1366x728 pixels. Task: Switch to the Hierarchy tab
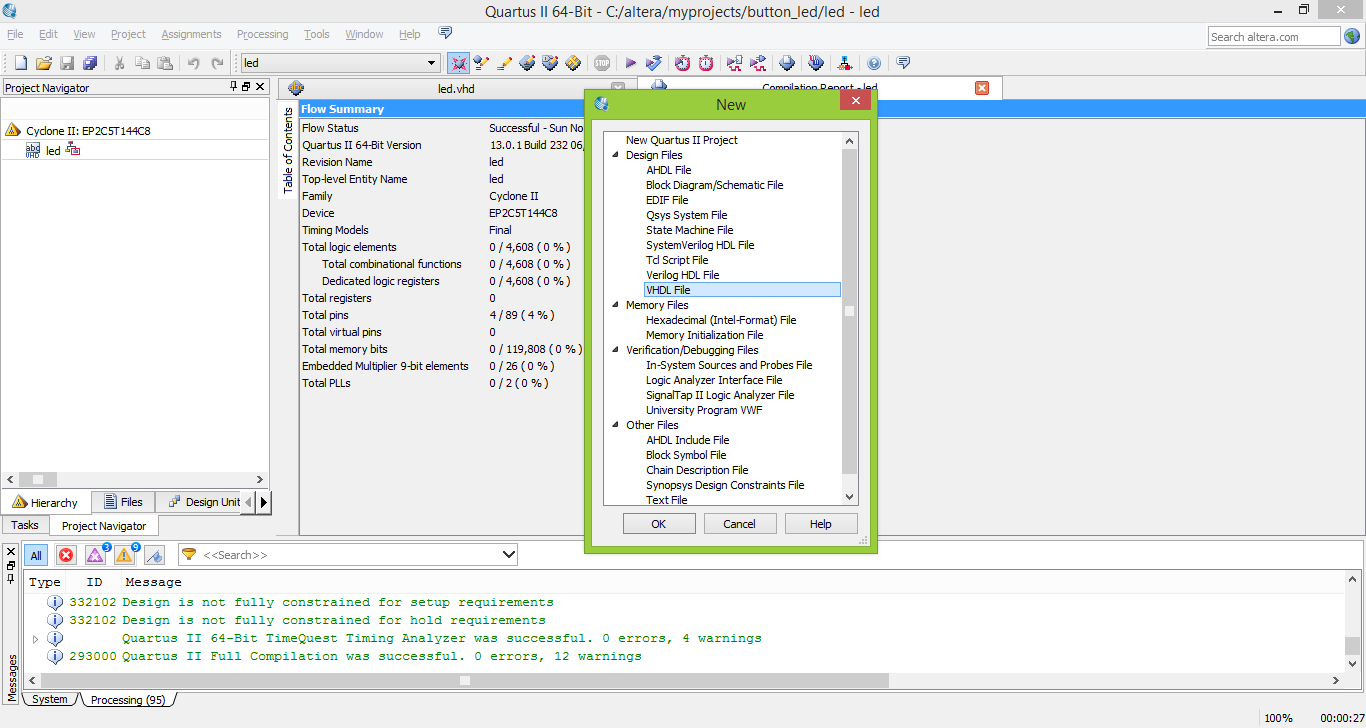[x=45, y=502]
